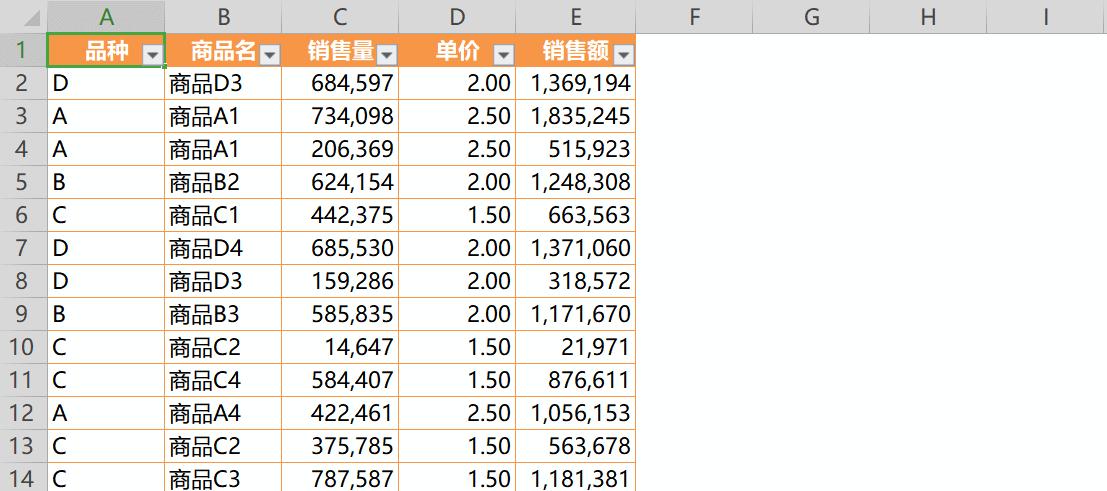Screen dimensions: 1107x491
Task: Select cell with value 14,647
Action: (x=340, y=348)
